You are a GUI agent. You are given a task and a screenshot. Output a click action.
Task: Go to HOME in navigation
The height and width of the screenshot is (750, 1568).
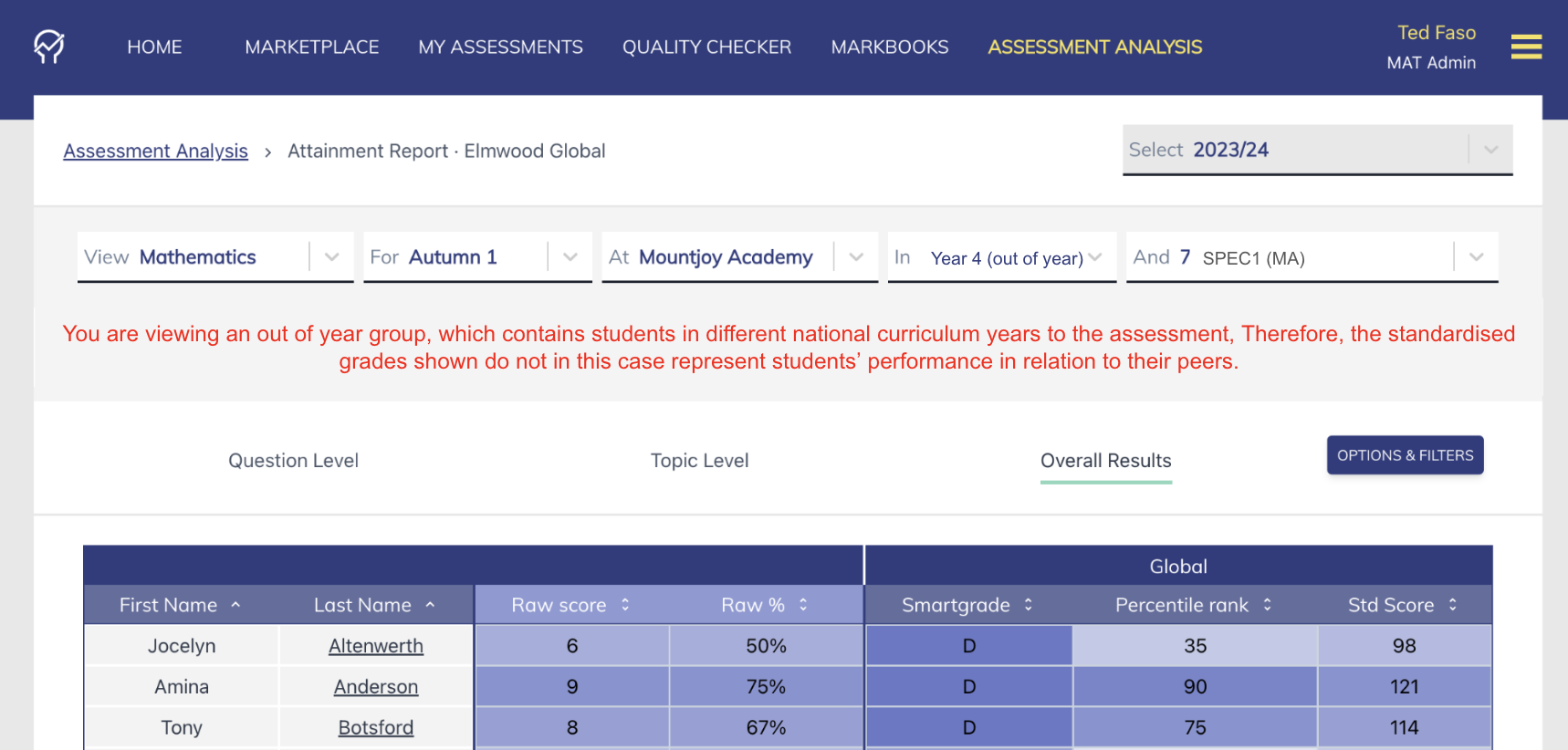click(x=154, y=47)
